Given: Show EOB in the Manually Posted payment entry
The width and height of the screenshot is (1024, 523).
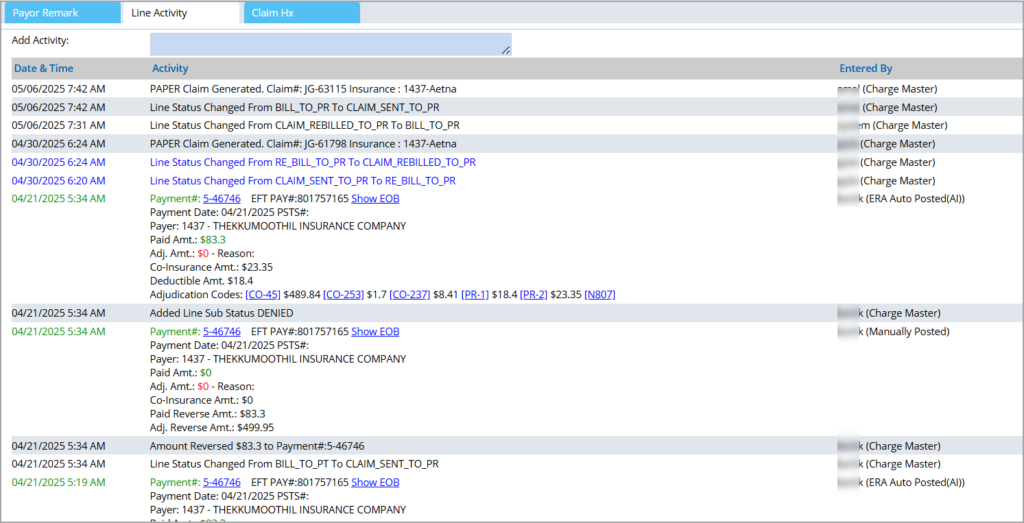Looking at the screenshot, I should pos(375,331).
